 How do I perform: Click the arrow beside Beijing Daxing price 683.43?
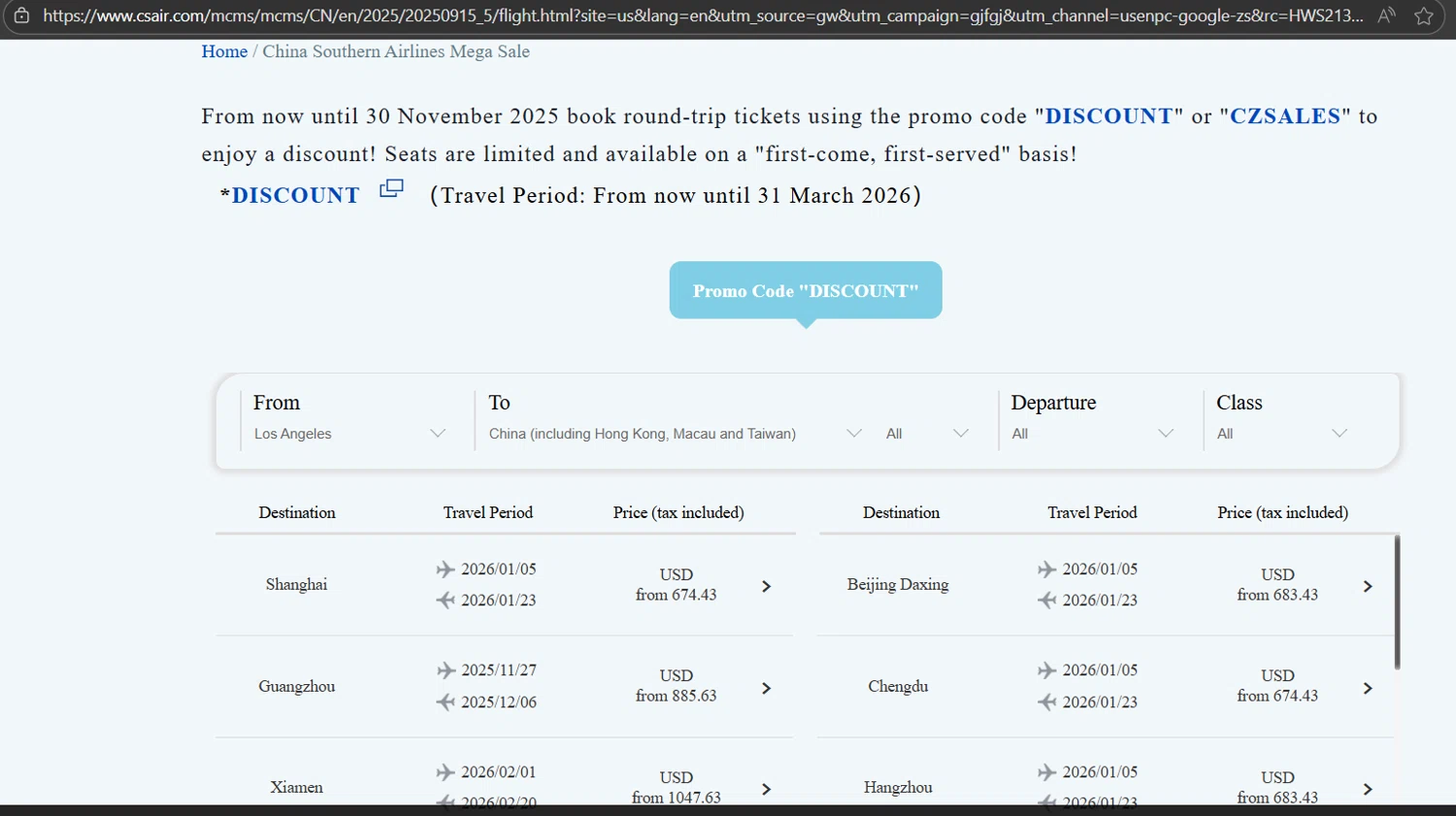point(1368,586)
